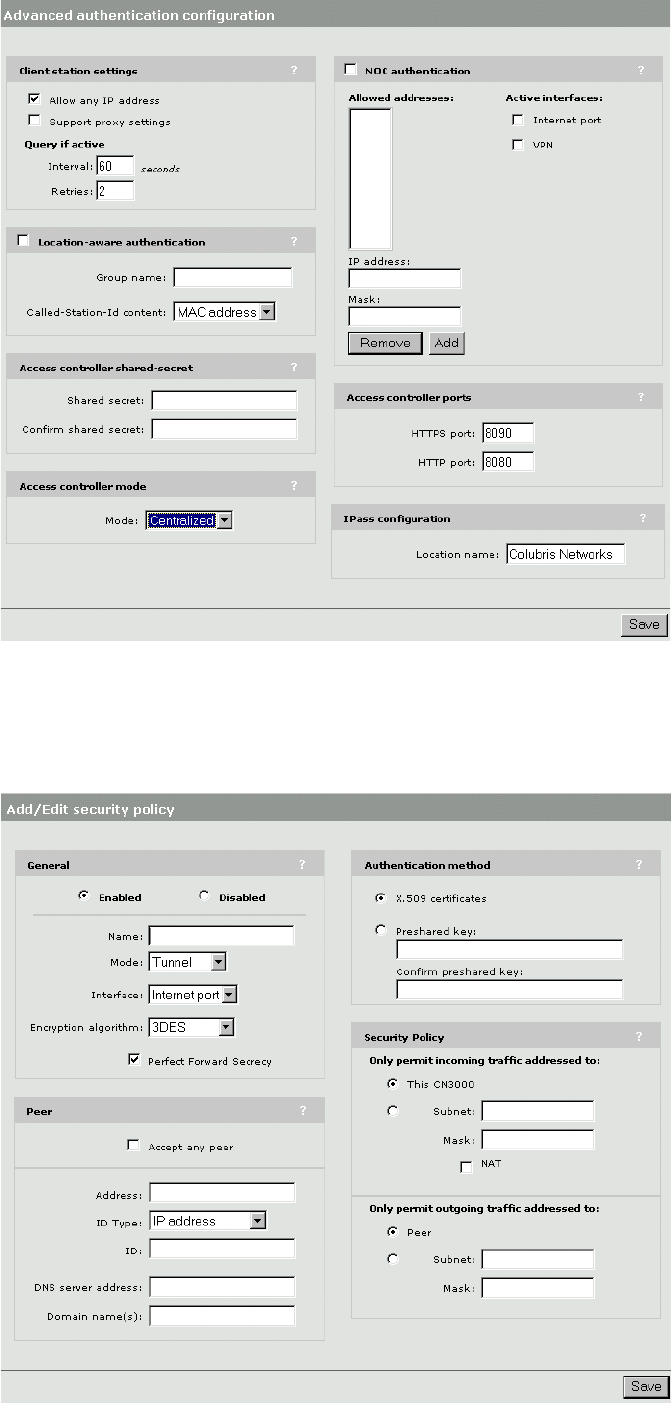Show help for Access controller shared-secret
Image resolution: width=671 pixels, height=1403 pixels.
tap(294, 367)
